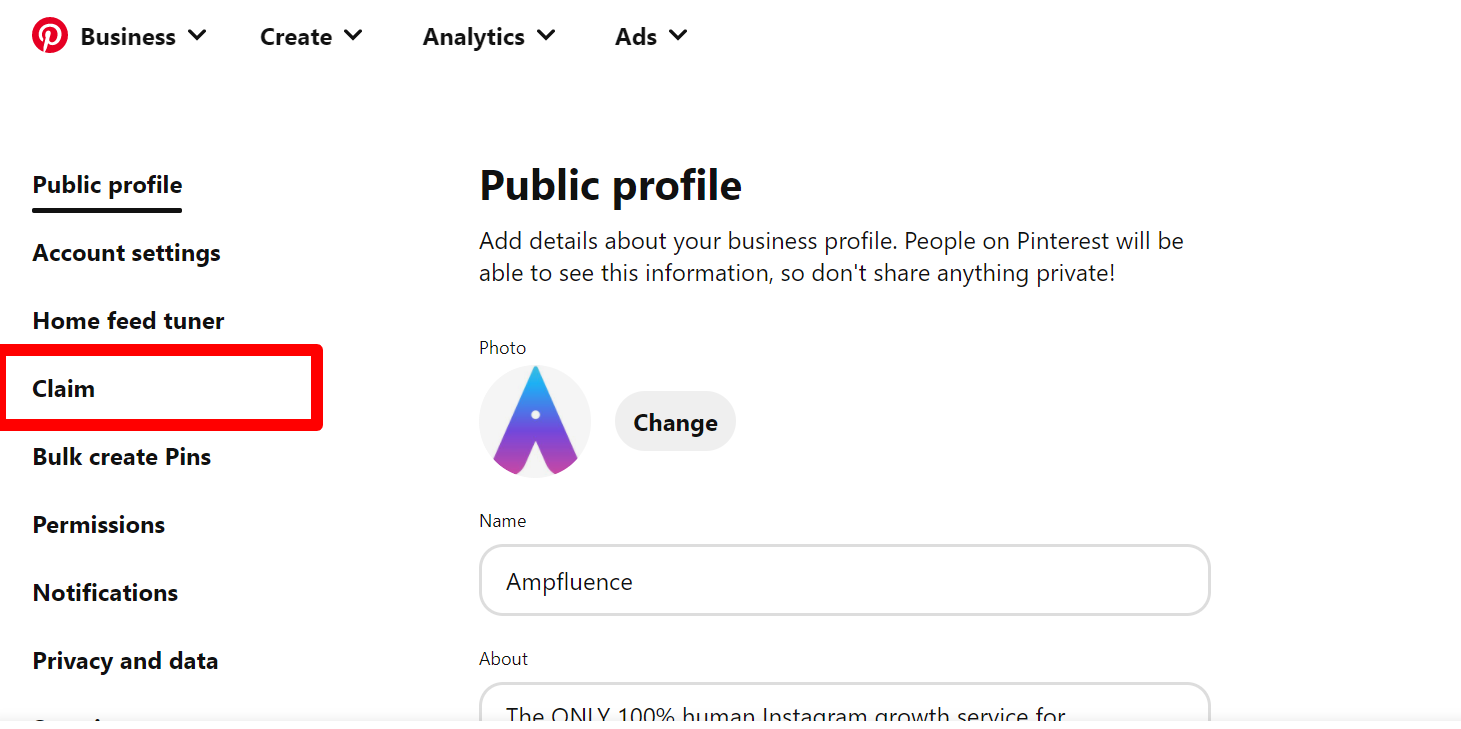1461x729 pixels.
Task: Expand the Analytics chevron arrow
Action: (x=546, y=36)
